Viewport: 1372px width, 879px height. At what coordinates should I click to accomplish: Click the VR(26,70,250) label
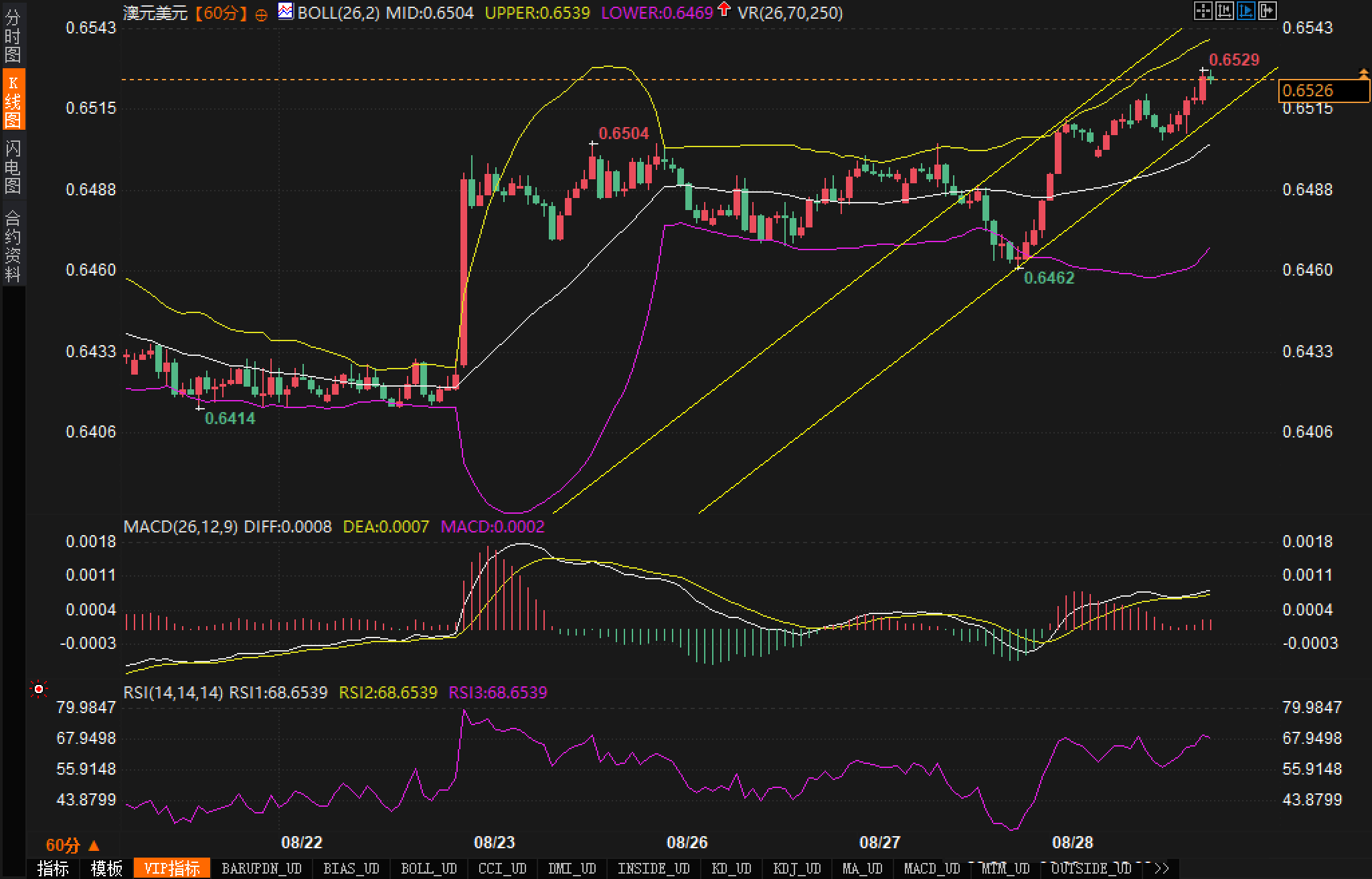pos(790,13)
